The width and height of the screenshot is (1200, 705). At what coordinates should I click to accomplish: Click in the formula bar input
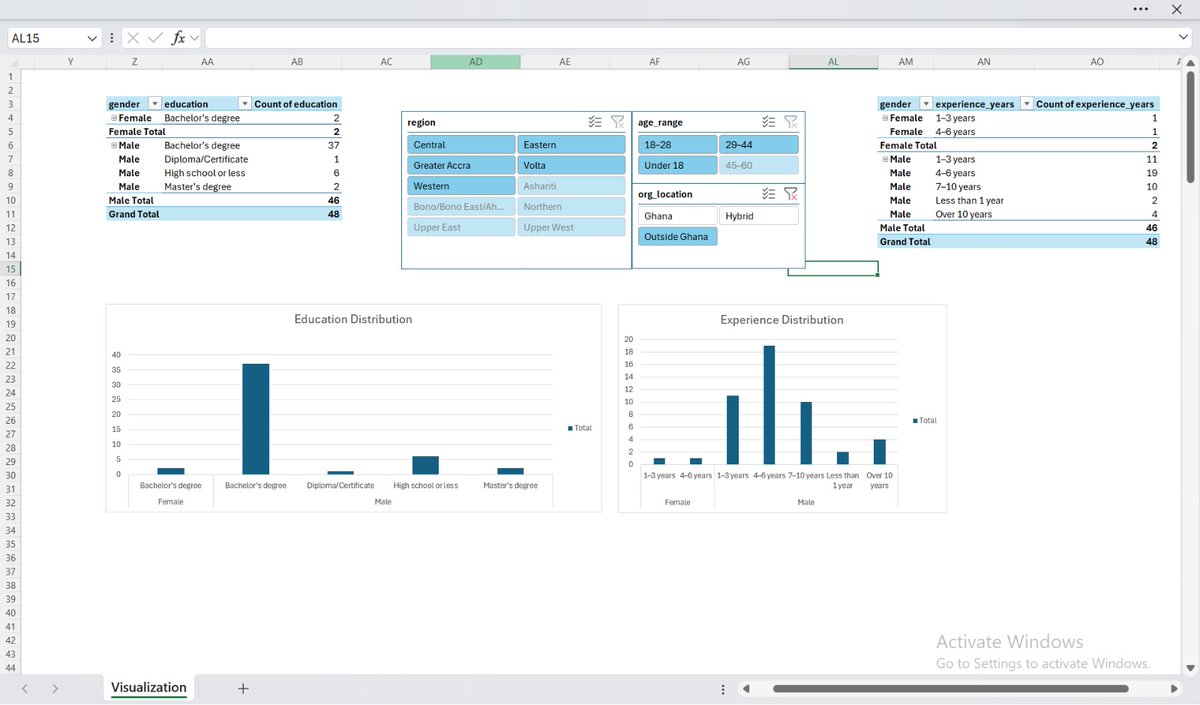[x=690, y=38]
